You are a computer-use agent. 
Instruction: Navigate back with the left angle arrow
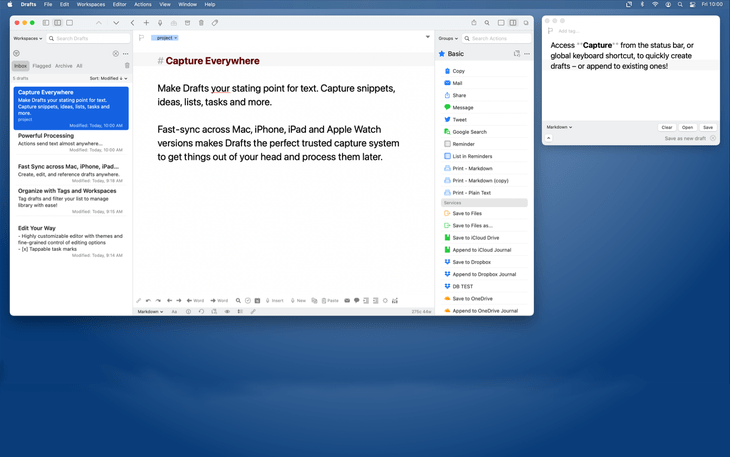coord(132,23)
